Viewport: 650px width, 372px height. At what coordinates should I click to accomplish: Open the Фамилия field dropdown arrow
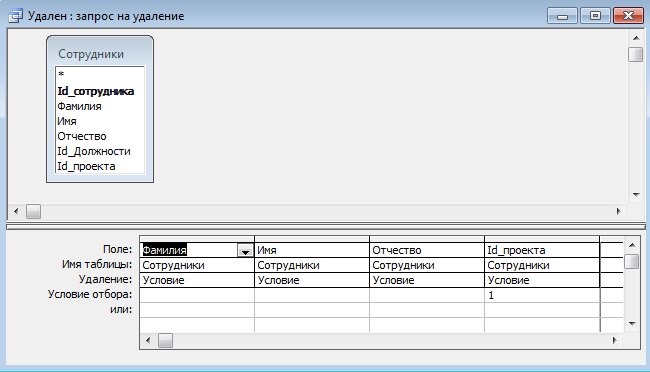245,250
